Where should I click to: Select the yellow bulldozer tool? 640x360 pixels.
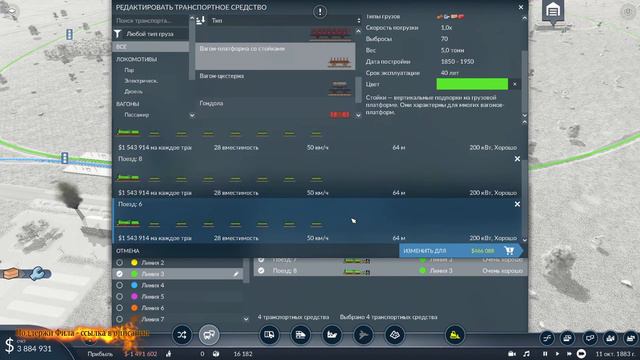tap(455, 335)
